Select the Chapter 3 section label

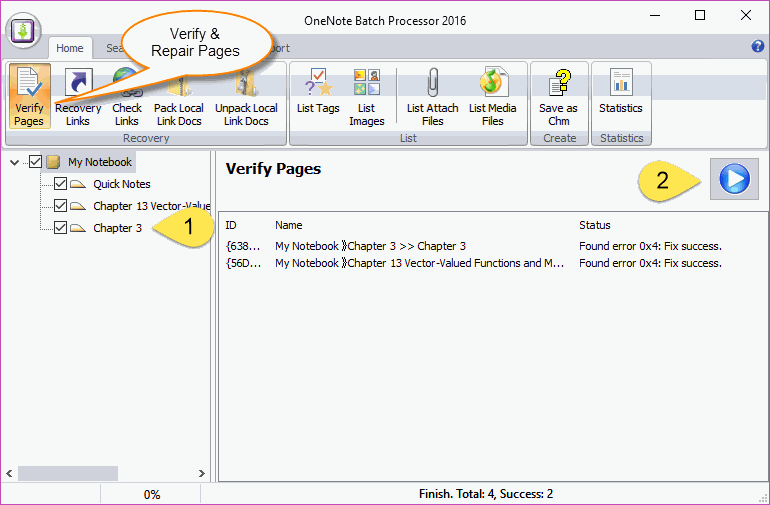(117, 227)
